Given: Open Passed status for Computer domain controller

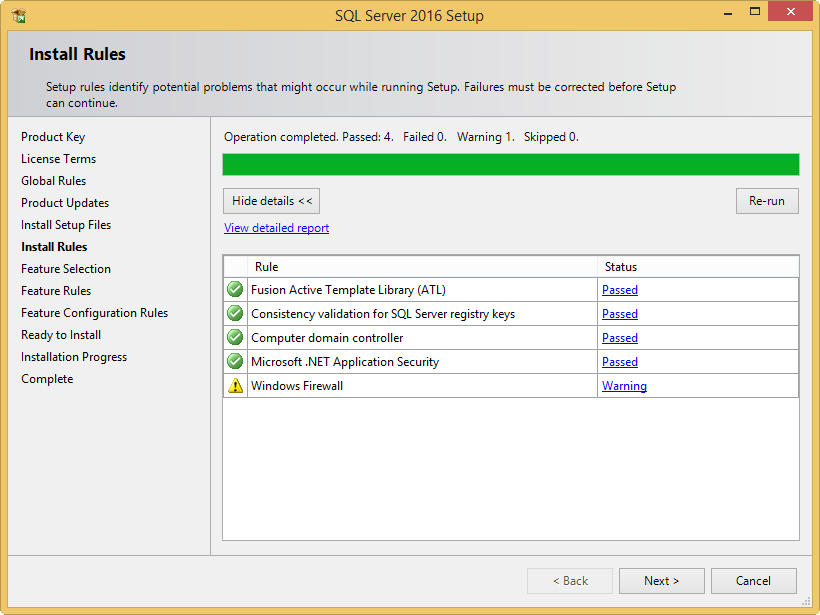Looking at the screenshot, I should click(620, 338).
